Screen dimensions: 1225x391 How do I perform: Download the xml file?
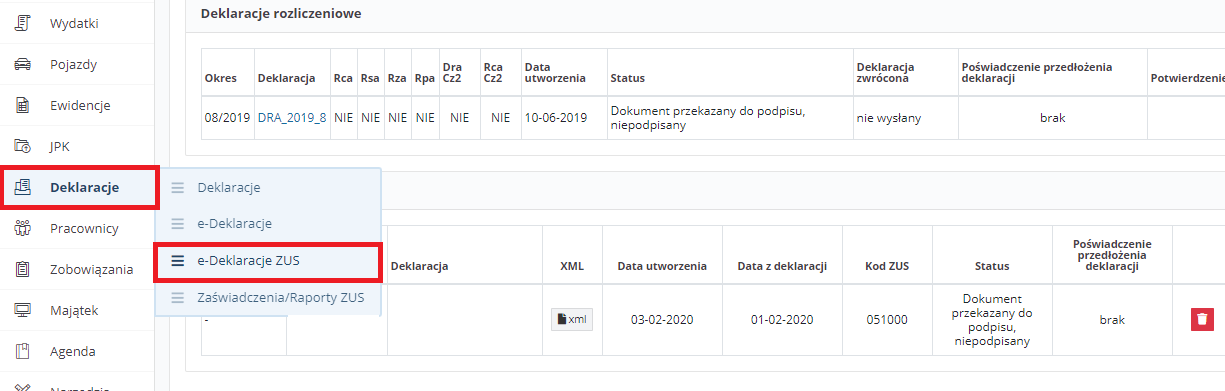click(x=573, y=319)
